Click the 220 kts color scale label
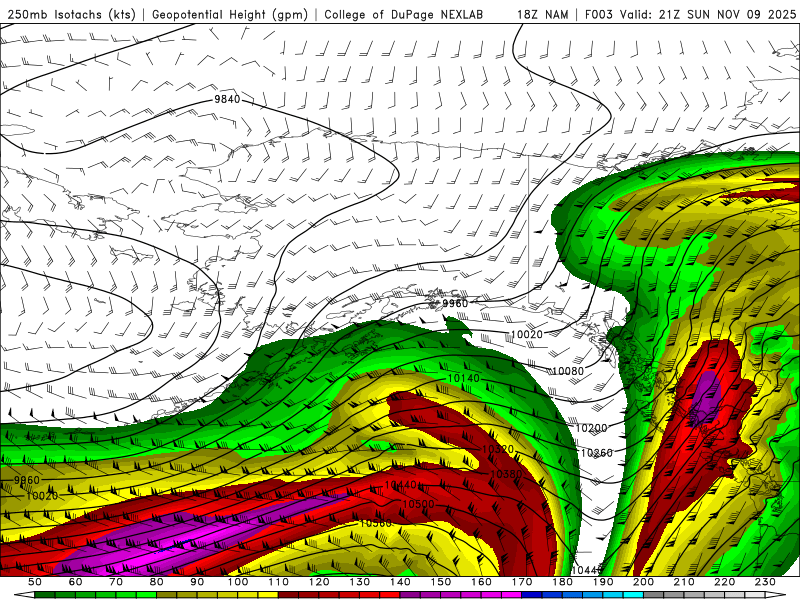This screenshot has width=800, height=600. [x=724, y=582]
